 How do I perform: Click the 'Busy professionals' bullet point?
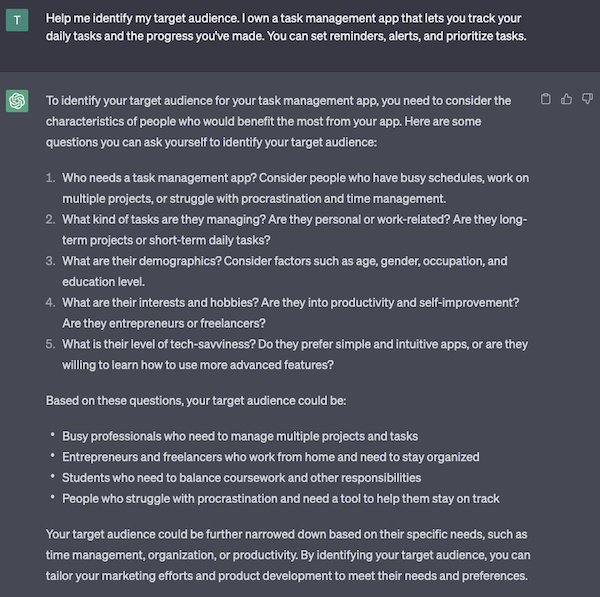240,436
